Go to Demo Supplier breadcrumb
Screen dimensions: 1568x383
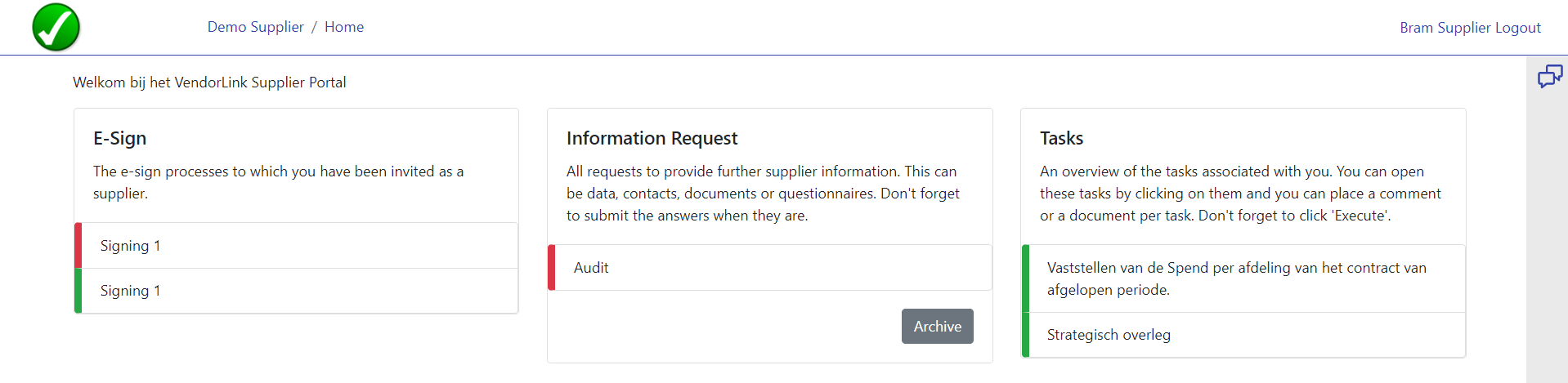(x=255, y=27)
